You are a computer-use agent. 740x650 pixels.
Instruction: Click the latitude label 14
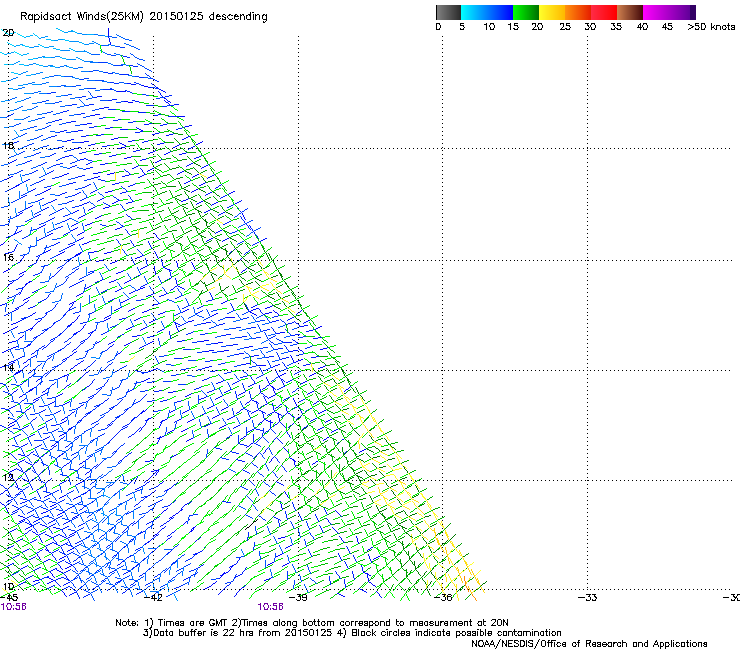[x=8, y=367]
